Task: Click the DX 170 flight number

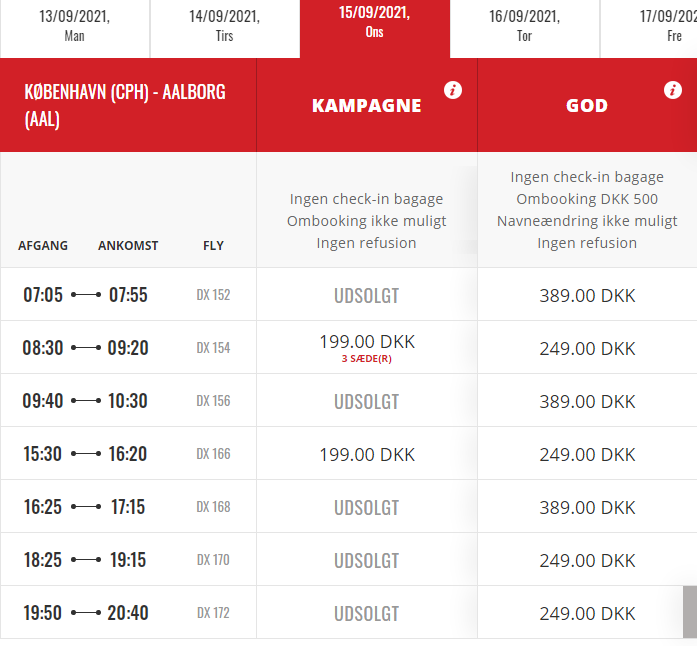Action: click(213, 560)
